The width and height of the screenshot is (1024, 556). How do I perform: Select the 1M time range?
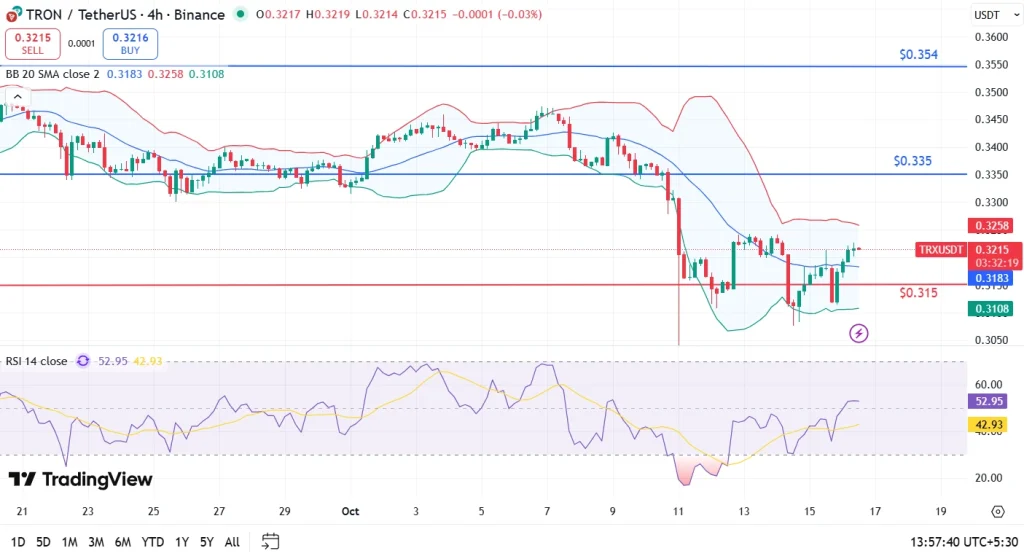pos(70,541)
